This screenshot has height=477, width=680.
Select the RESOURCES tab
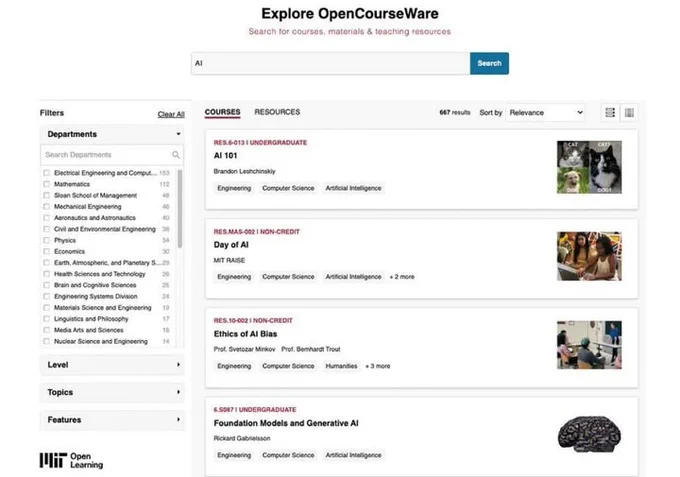277,112
